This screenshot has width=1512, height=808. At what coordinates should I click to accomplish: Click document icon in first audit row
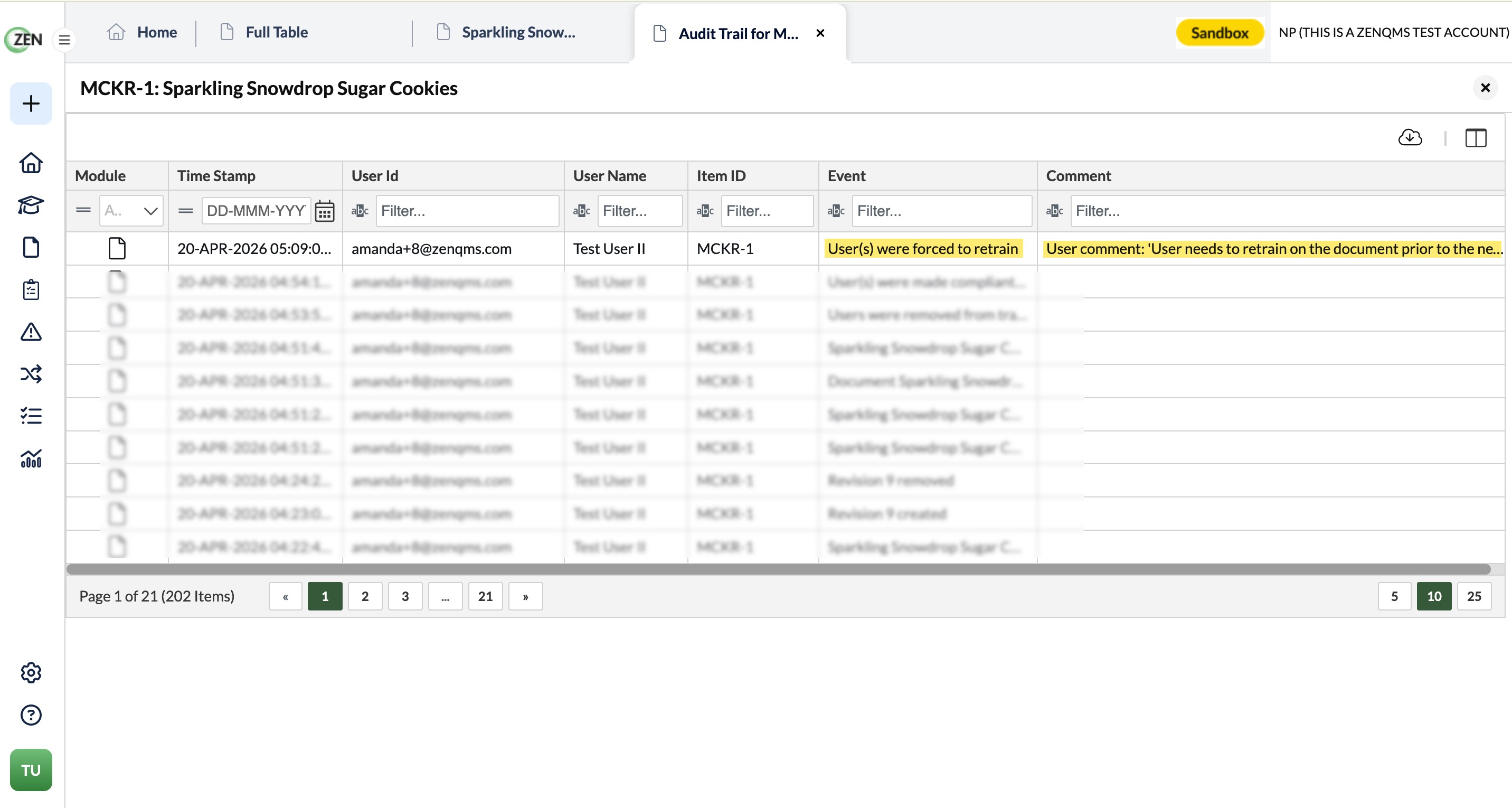[x=117, y=248]
